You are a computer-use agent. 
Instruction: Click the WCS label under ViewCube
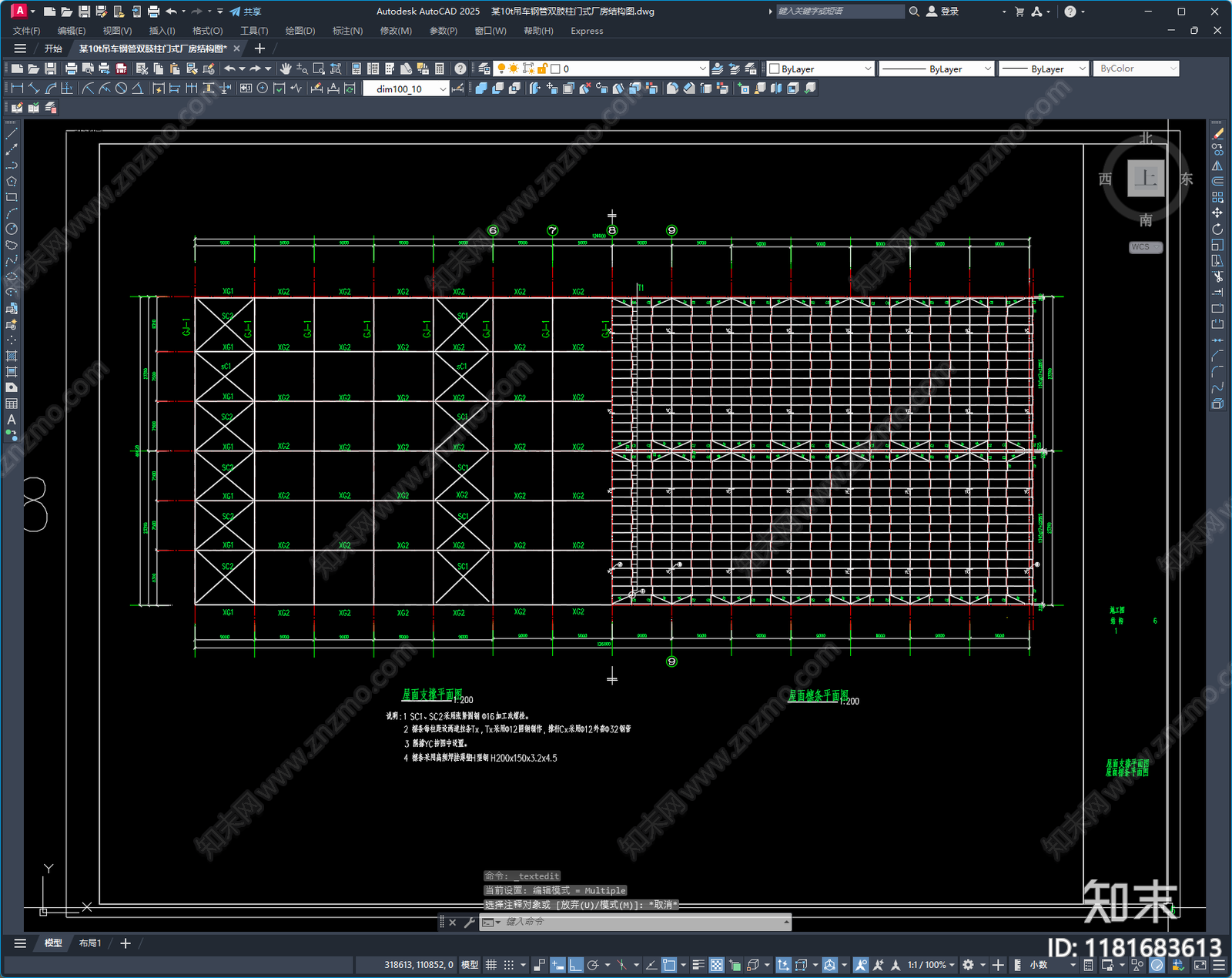click(x=1145, y=247)
